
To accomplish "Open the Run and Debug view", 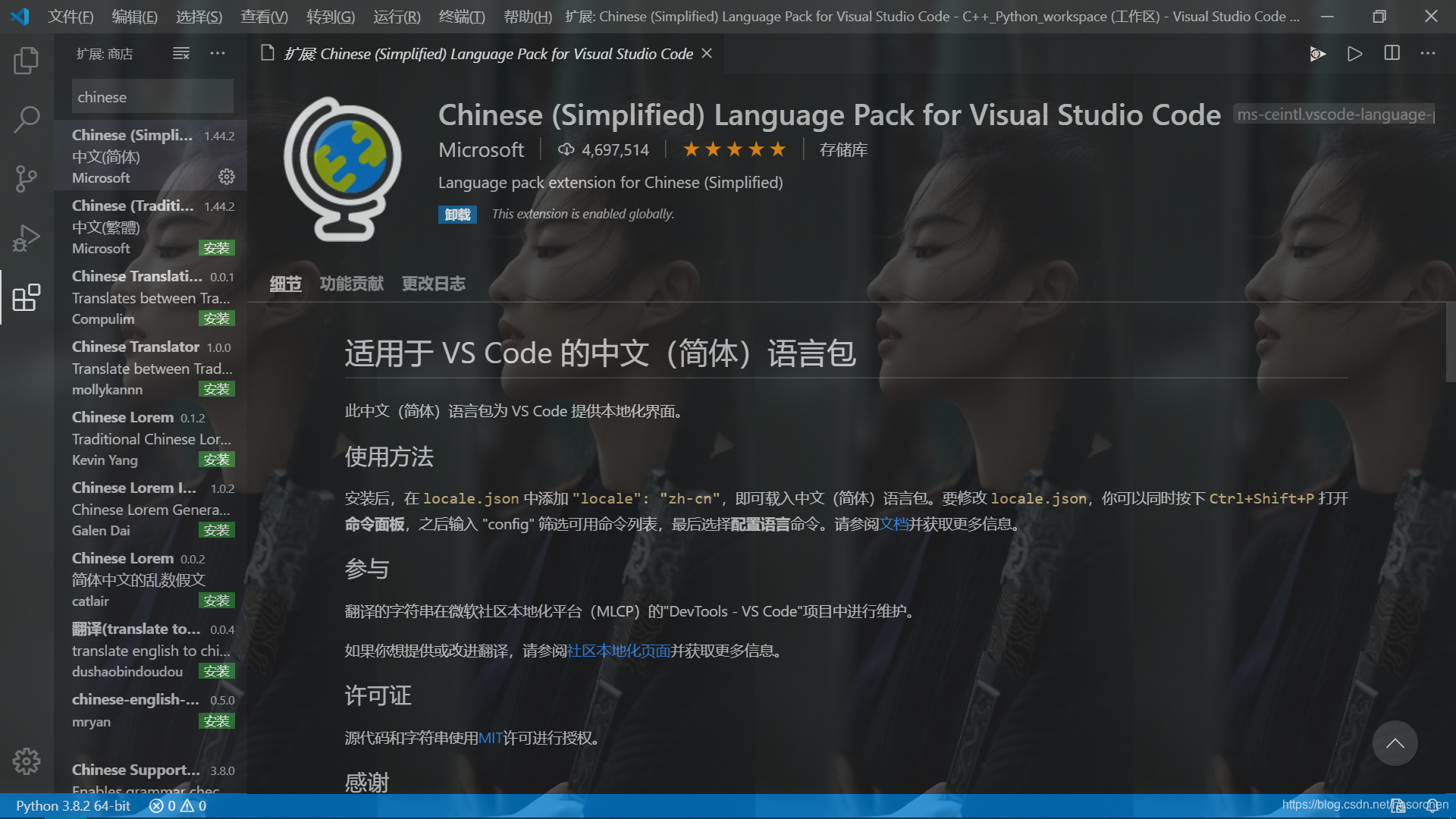I will [x=27, y=238].
